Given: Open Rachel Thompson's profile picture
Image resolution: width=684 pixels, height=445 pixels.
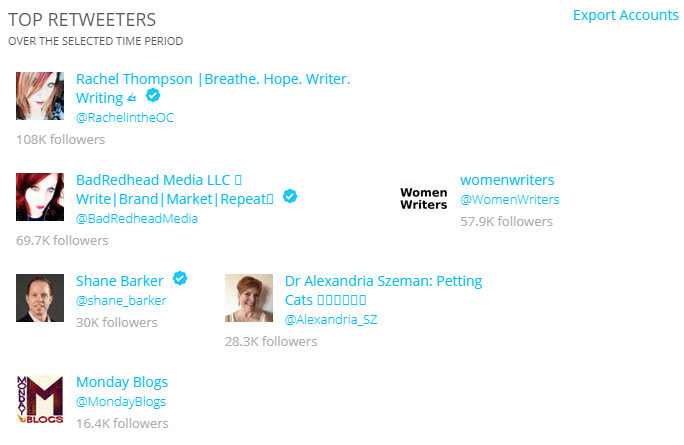Looking at the screenshot, I should click(x=40, y=96).
